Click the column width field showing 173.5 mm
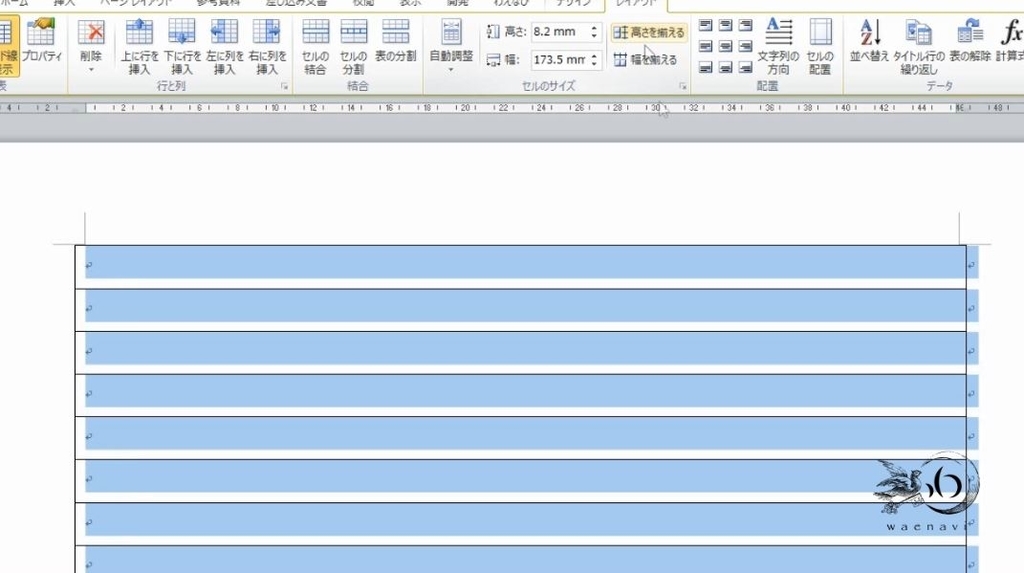Screen dimensions: 1024x573 coord(559,59)
